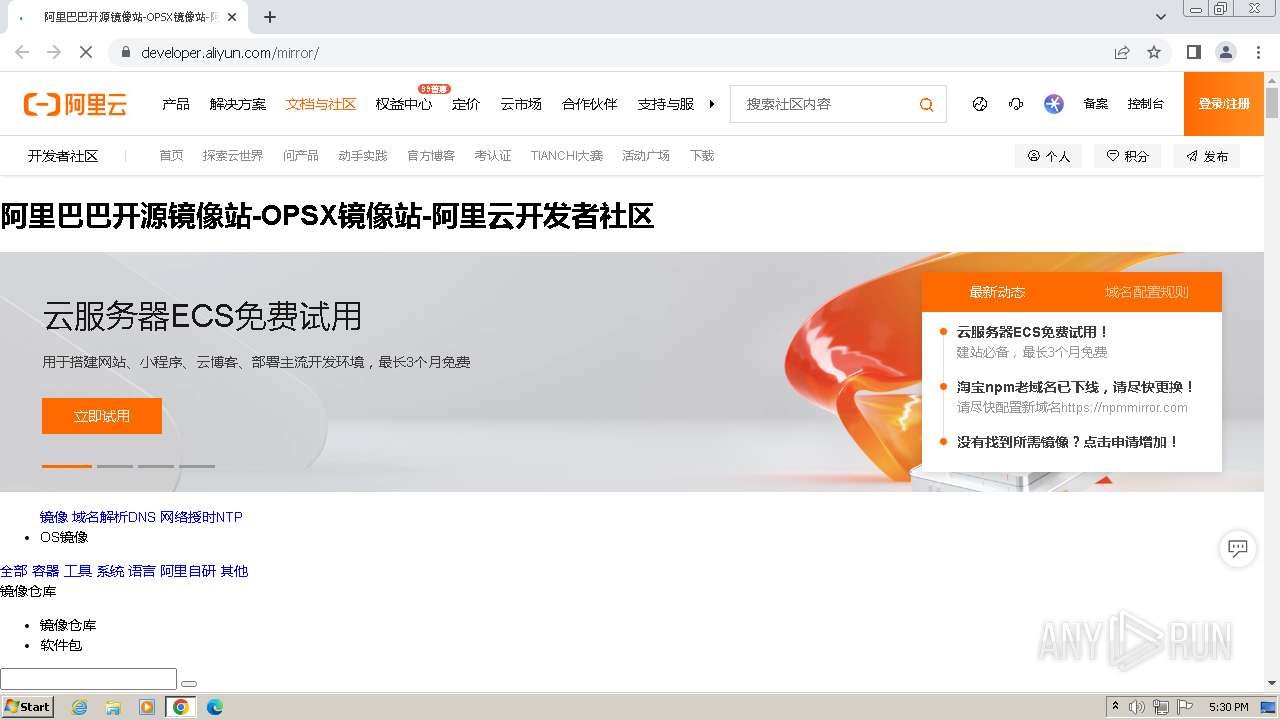Switch to 最新动态 tab
Screen dimensions: 1280x720
[997, 292]
